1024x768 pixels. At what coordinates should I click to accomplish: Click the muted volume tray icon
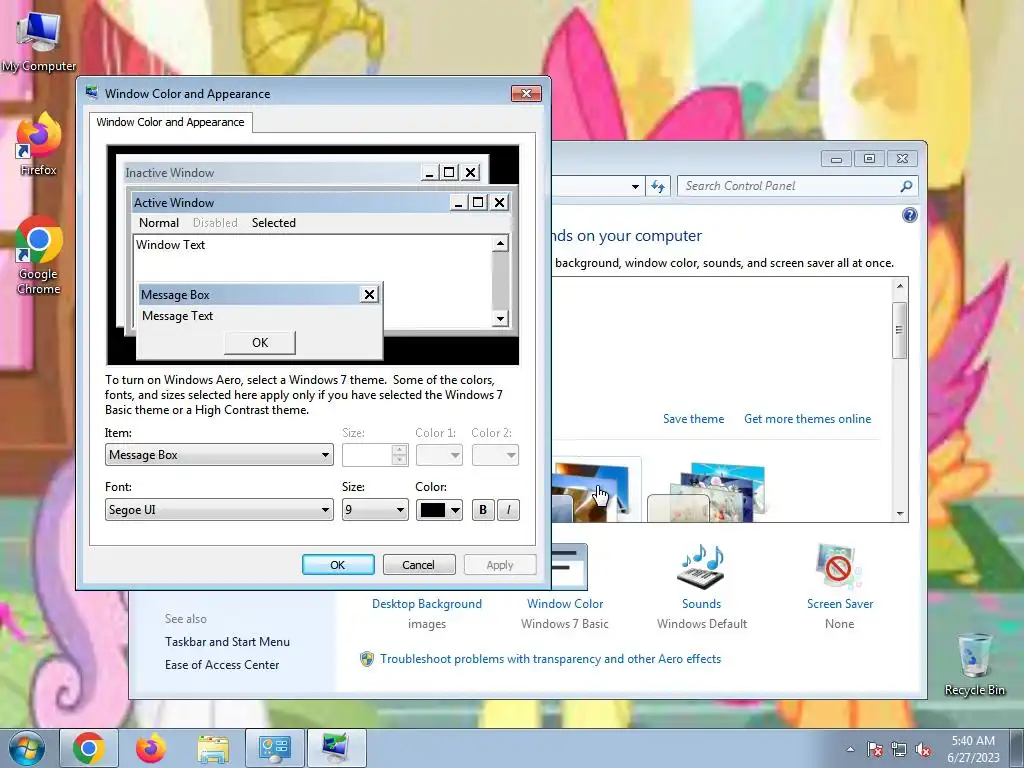point(923,749)
